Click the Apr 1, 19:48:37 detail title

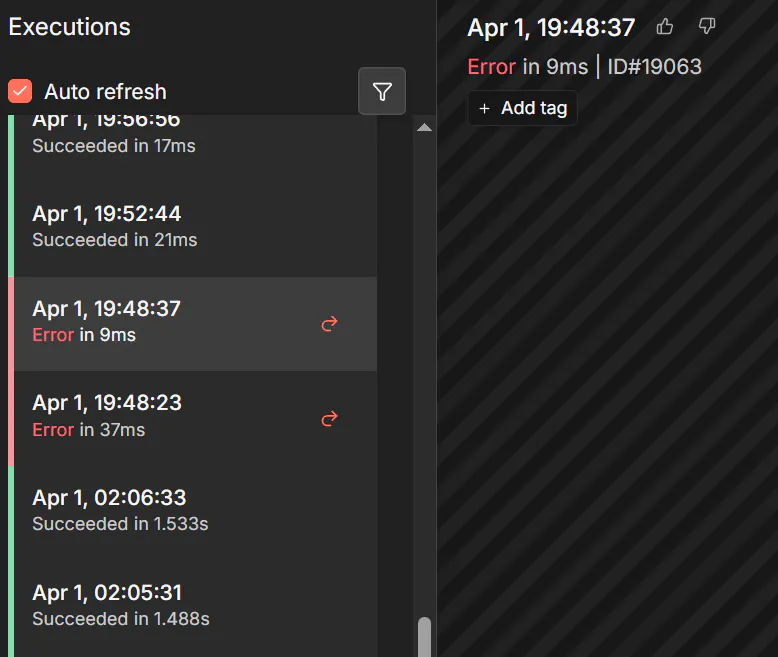coord(551,28)
